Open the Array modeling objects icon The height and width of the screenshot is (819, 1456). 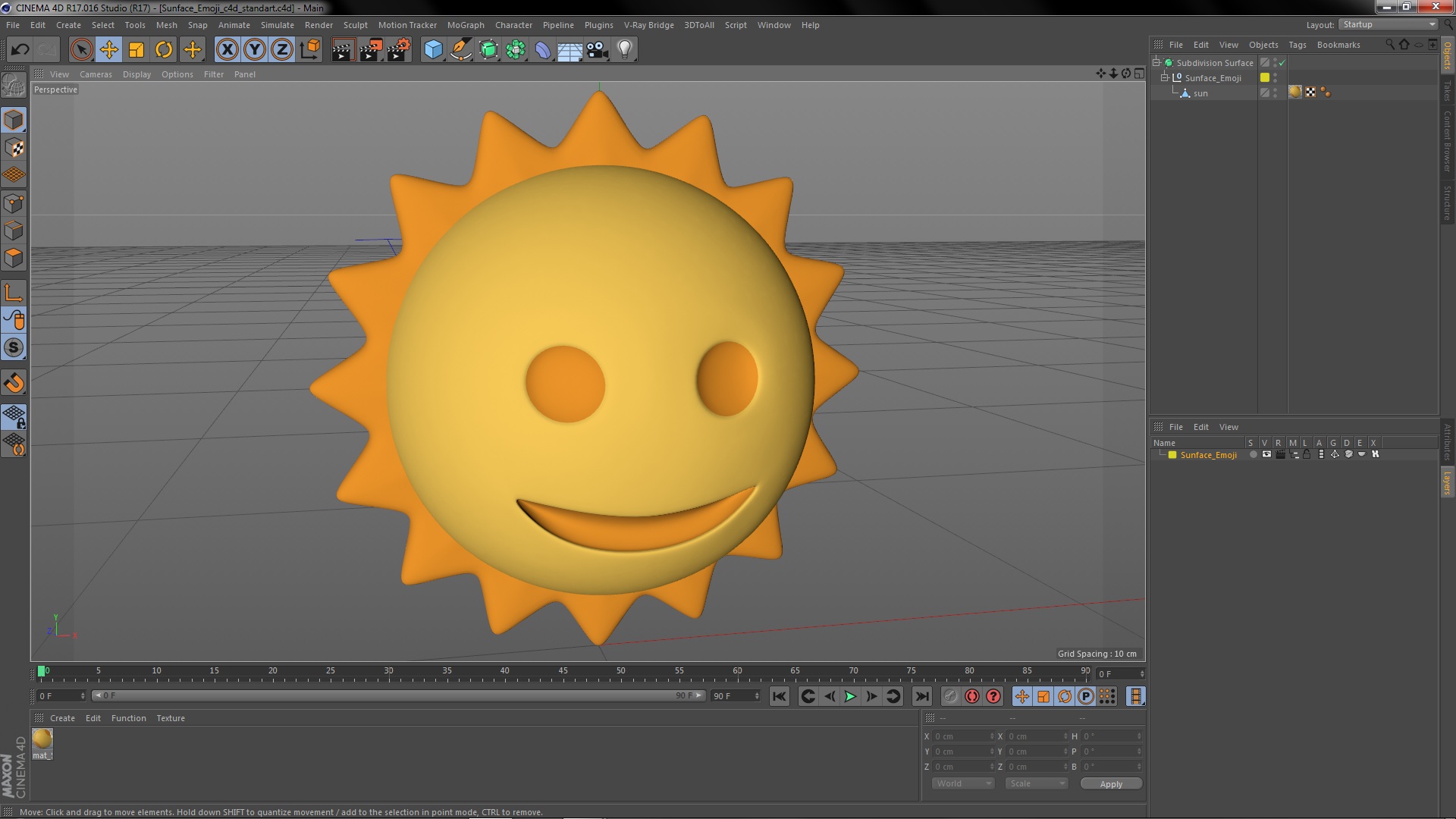[516, 50]
